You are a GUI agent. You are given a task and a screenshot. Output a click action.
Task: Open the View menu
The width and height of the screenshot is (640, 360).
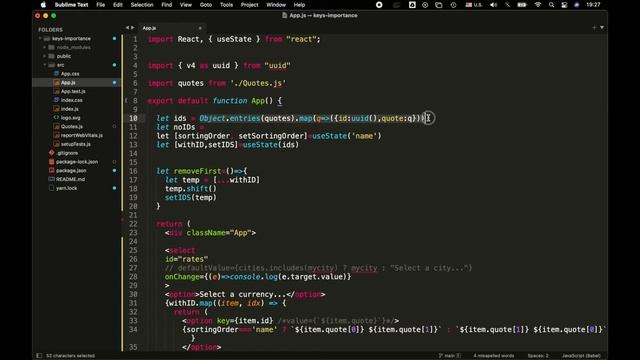coord(186,5)
